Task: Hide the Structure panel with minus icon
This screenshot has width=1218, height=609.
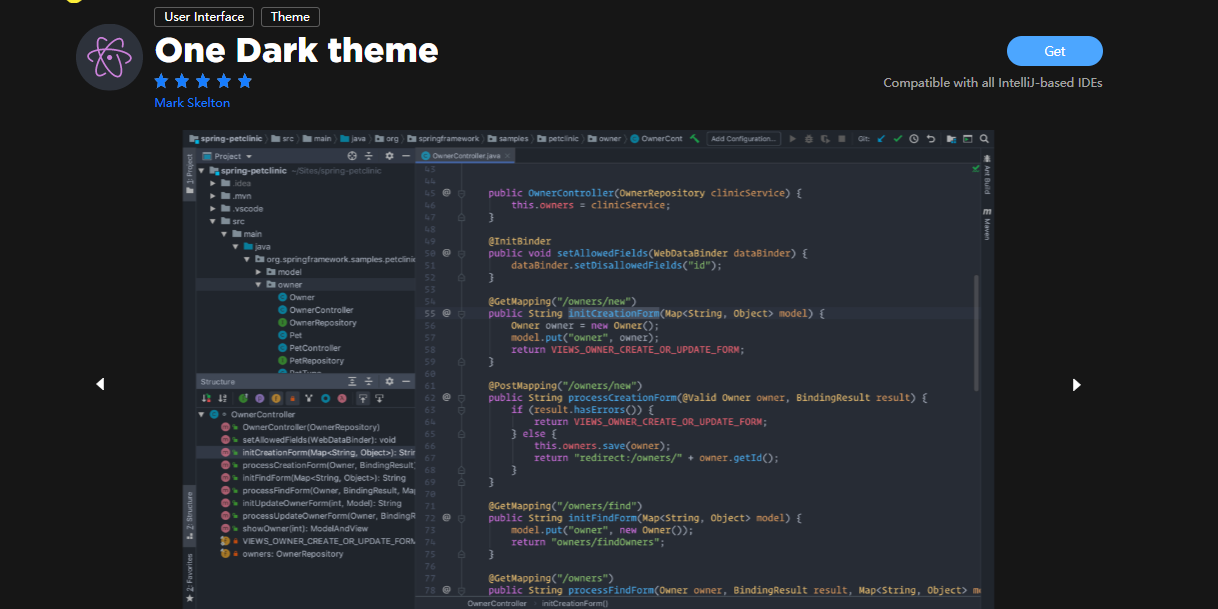Action: [x=405, y=382]
